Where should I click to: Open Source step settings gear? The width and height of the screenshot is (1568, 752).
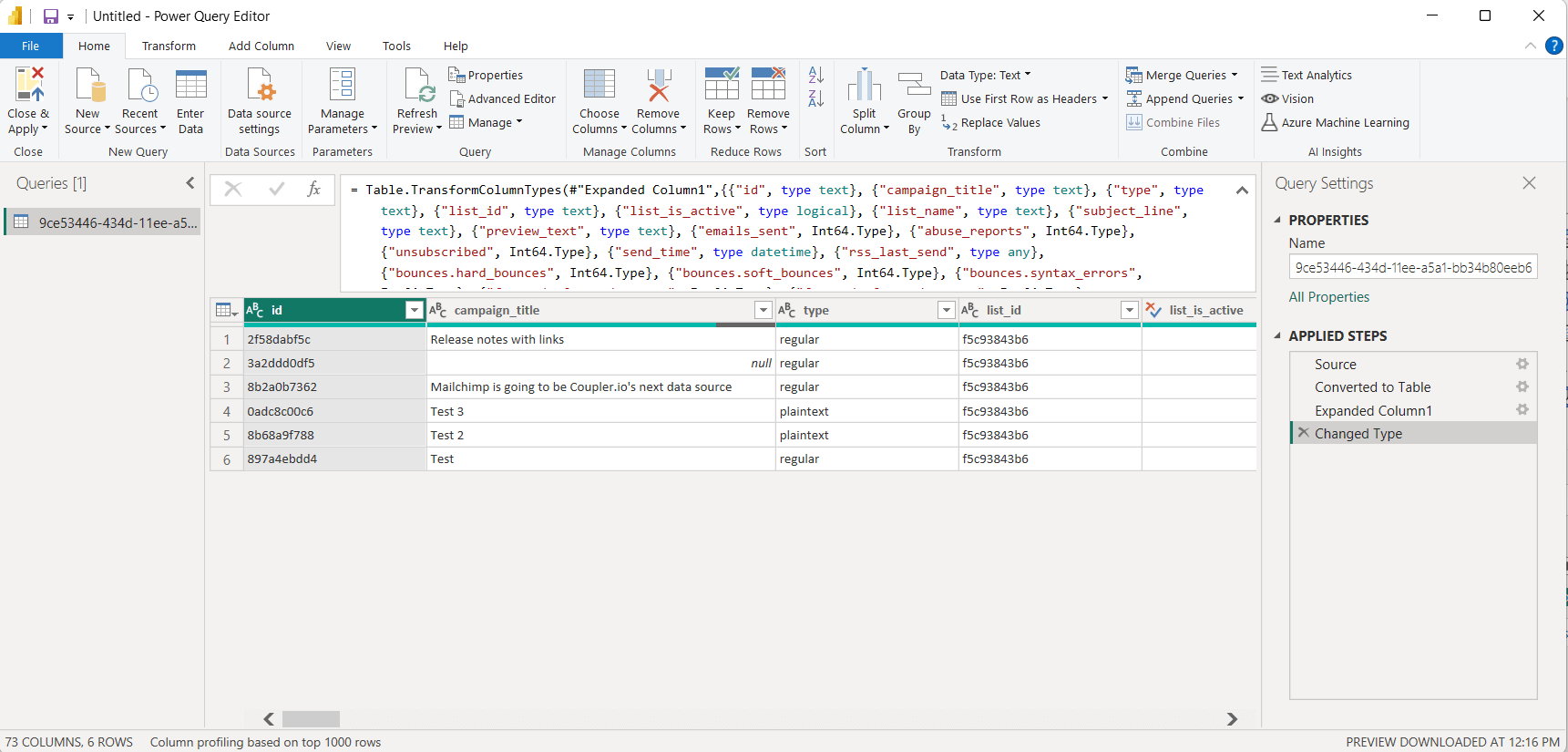[1522, 364]
